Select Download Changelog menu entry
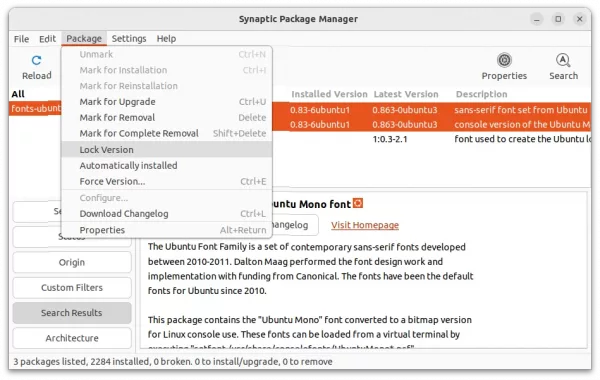This screenshot has width=600, height=380. click(x=166, y=214)
